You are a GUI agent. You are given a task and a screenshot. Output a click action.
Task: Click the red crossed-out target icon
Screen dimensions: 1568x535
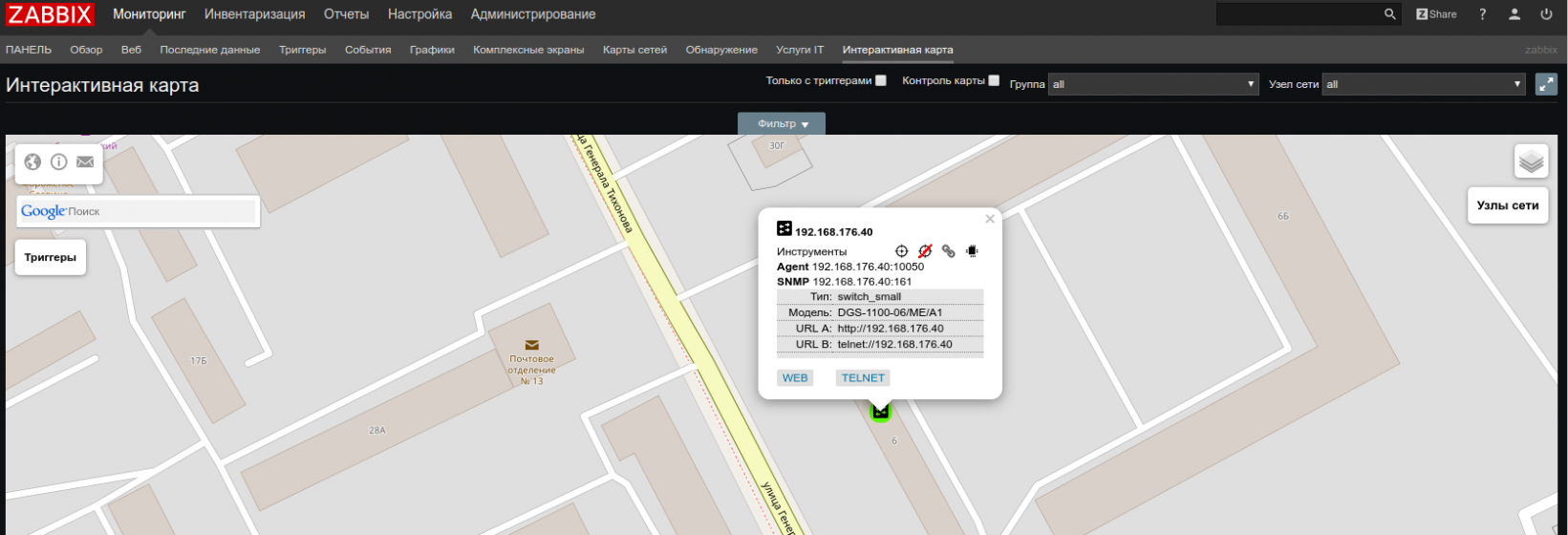925,251
